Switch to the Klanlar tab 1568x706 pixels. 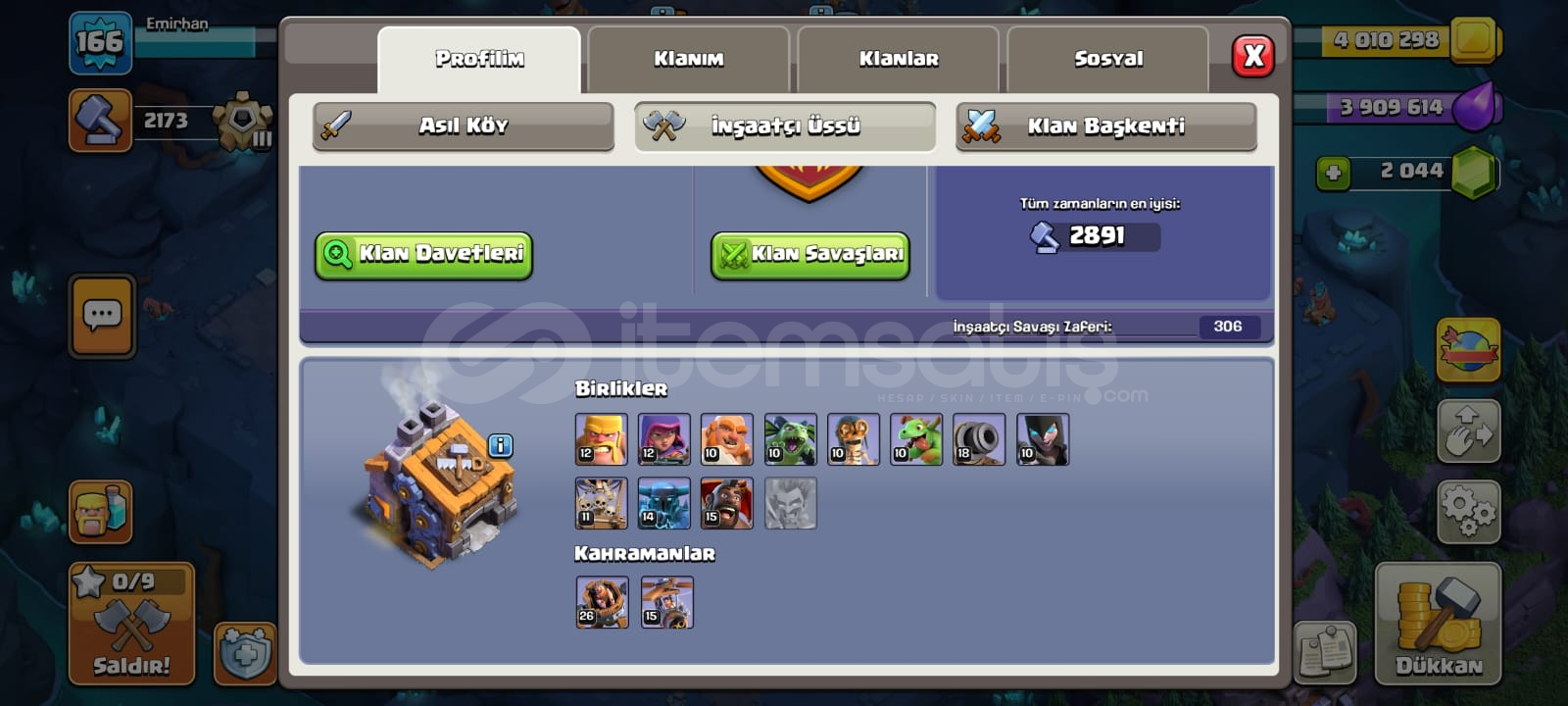[x=899, y=59]
